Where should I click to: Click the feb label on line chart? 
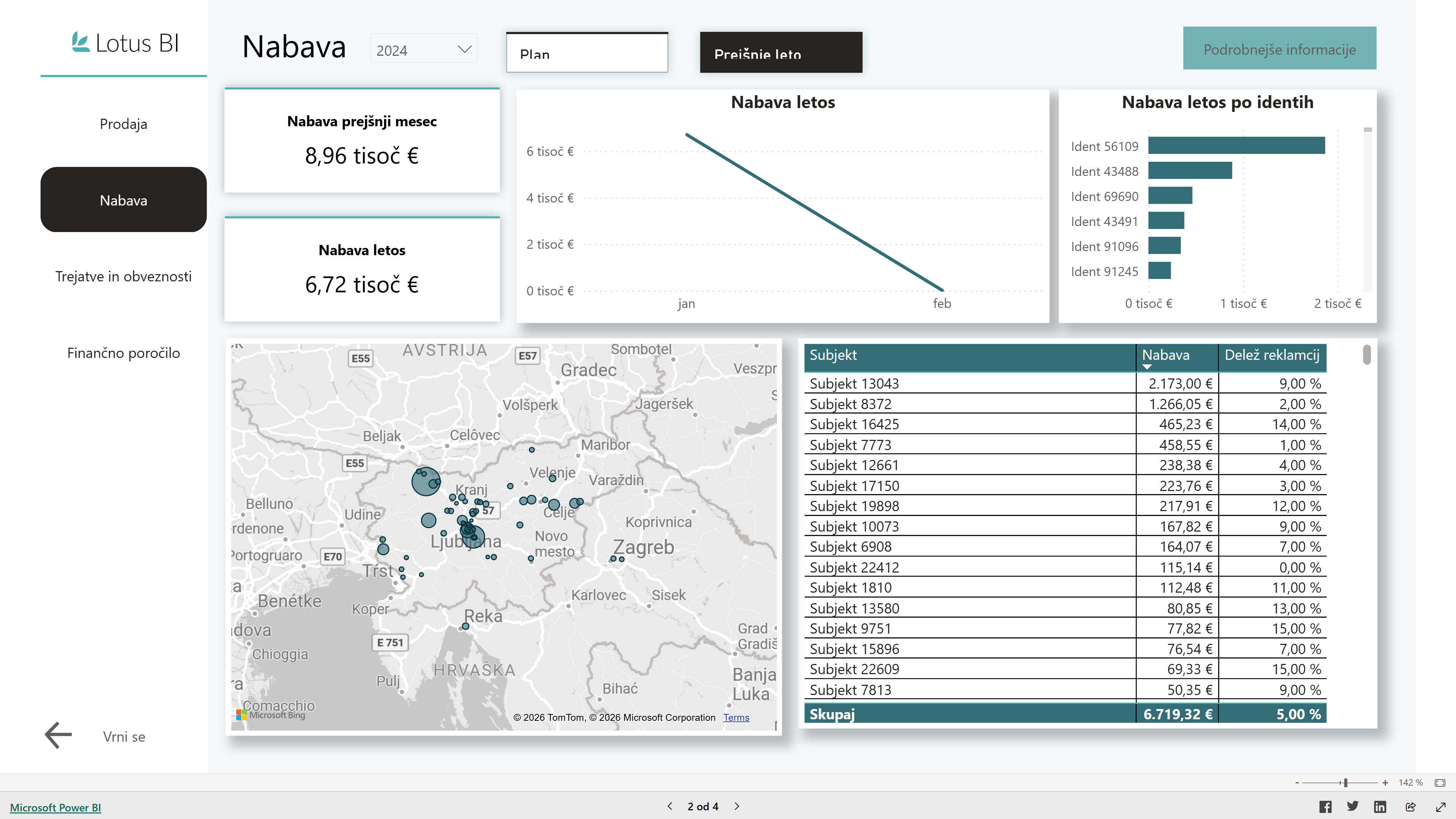pyautogui.click(x=941, y=303)
